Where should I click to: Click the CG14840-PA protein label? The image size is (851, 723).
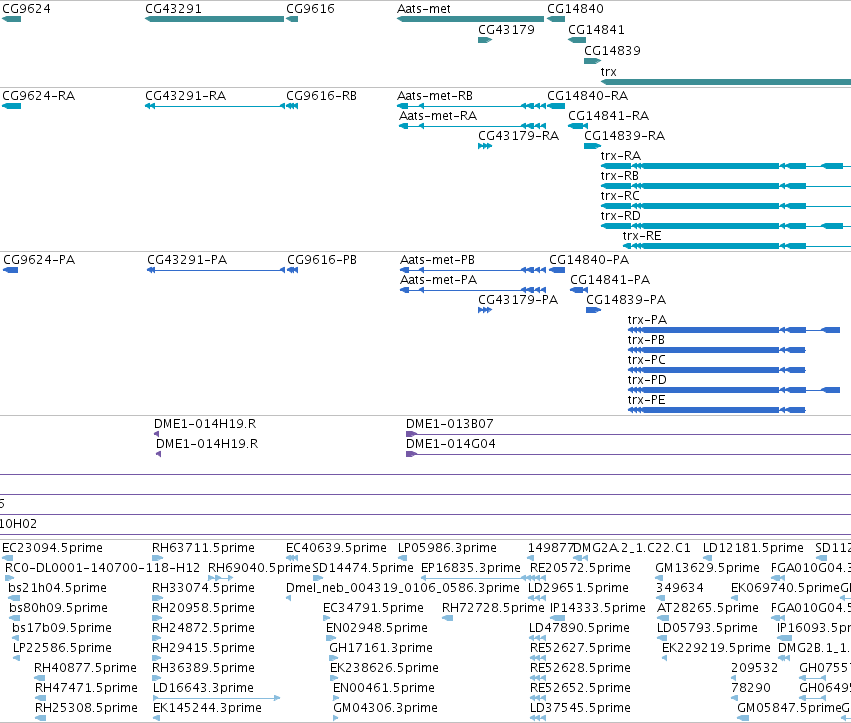tap(589, 260)
